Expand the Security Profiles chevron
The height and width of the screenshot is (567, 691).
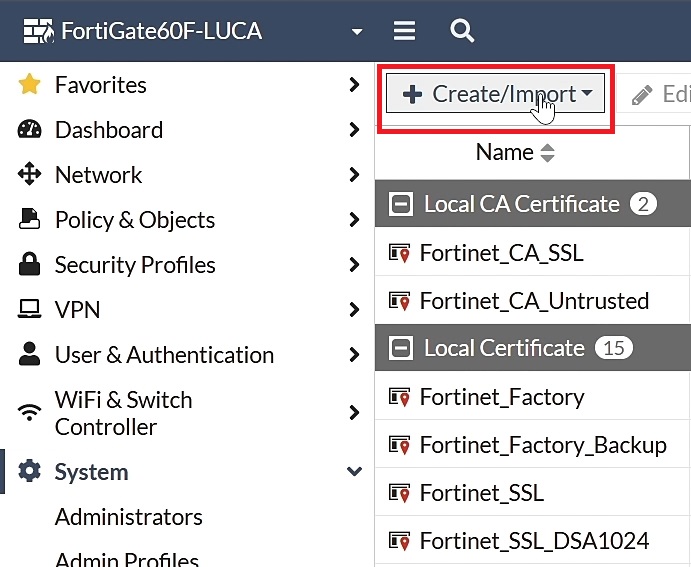tap(354, 264)
